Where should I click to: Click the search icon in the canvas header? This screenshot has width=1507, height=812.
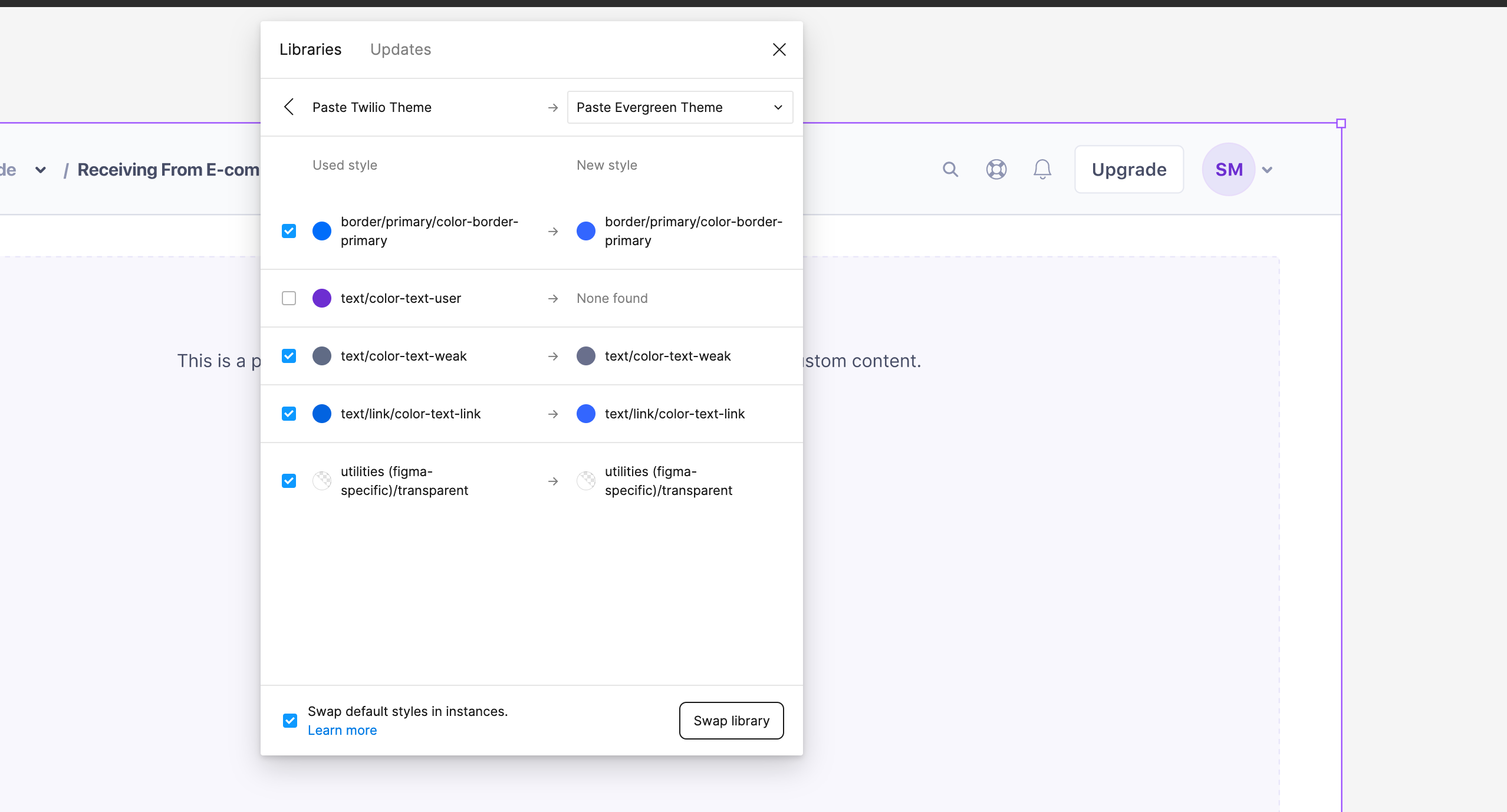[x=950, y=170]
